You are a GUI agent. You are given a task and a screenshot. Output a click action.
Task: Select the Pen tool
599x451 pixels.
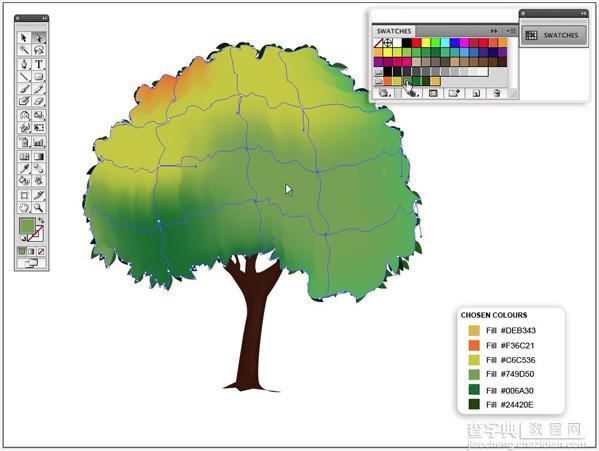pyautogui.click(x=24, y=64)
